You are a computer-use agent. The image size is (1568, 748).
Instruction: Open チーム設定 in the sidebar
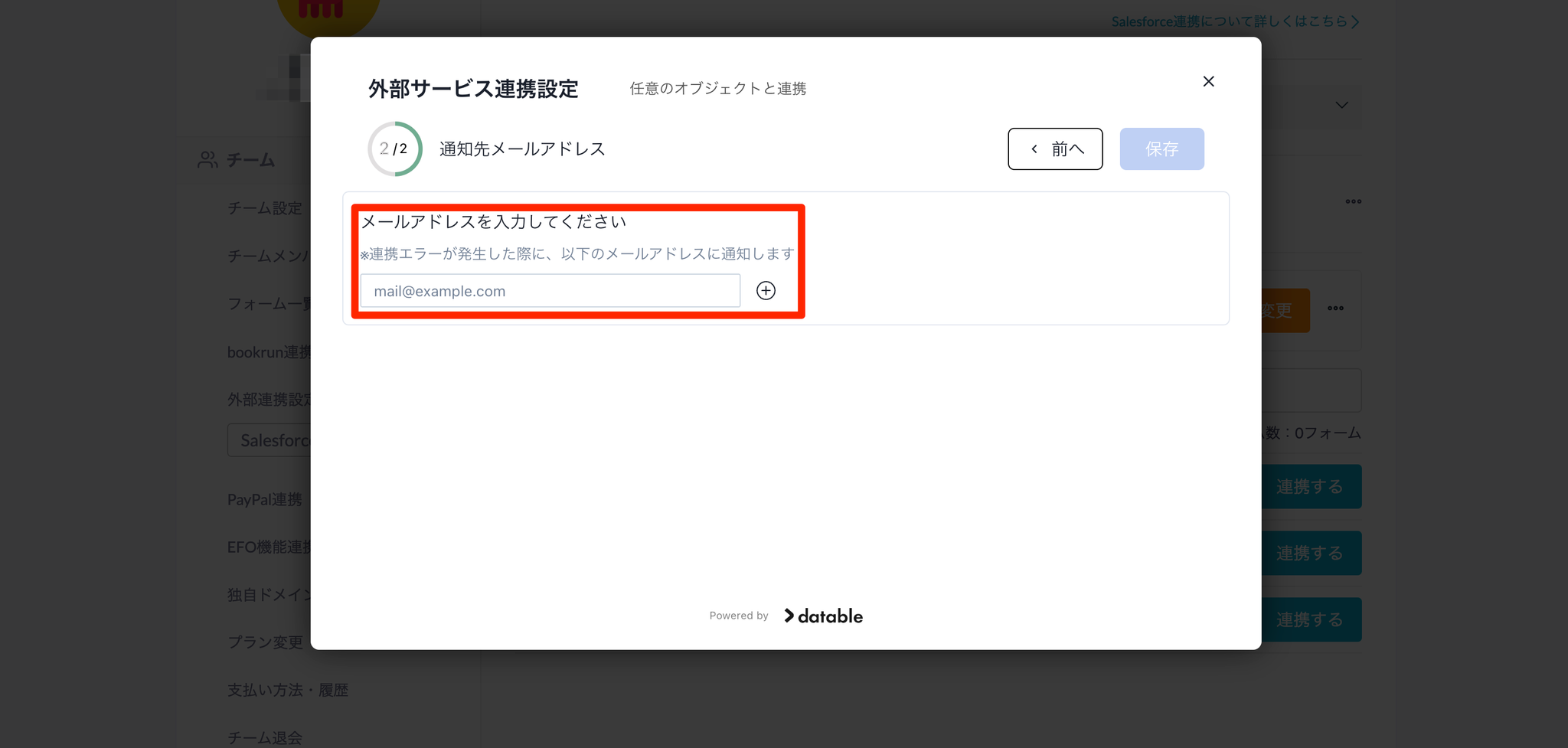(x=265, y=208)
